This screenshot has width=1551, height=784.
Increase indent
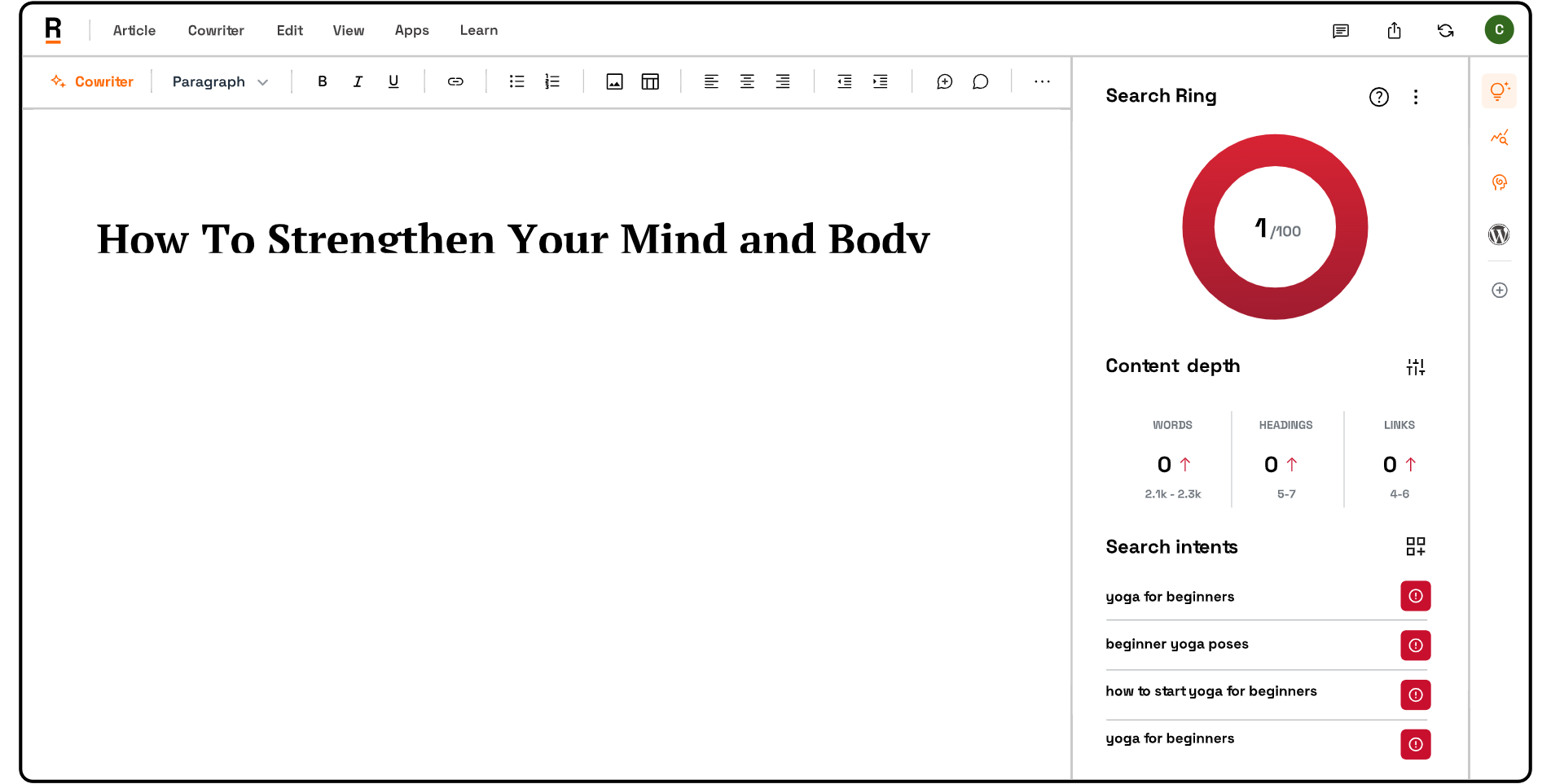pos(881,81)
